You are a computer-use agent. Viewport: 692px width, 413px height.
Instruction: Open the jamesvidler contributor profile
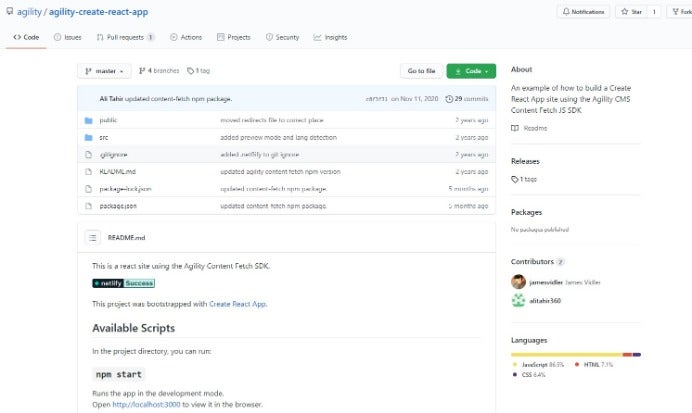546,282
